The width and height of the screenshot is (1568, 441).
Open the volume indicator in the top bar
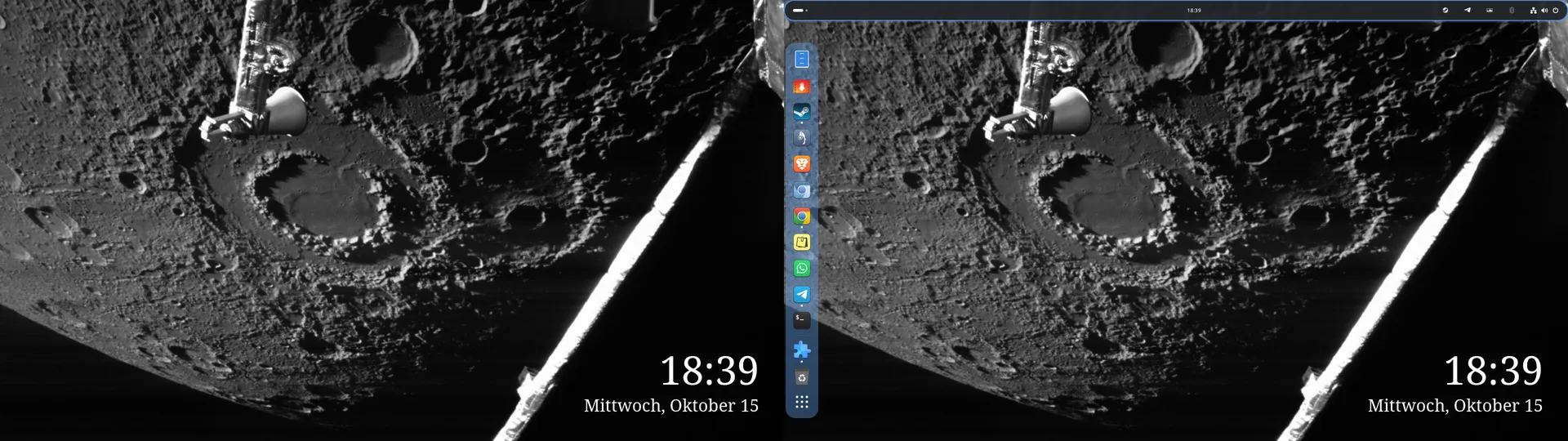(x=1544, y=11)
